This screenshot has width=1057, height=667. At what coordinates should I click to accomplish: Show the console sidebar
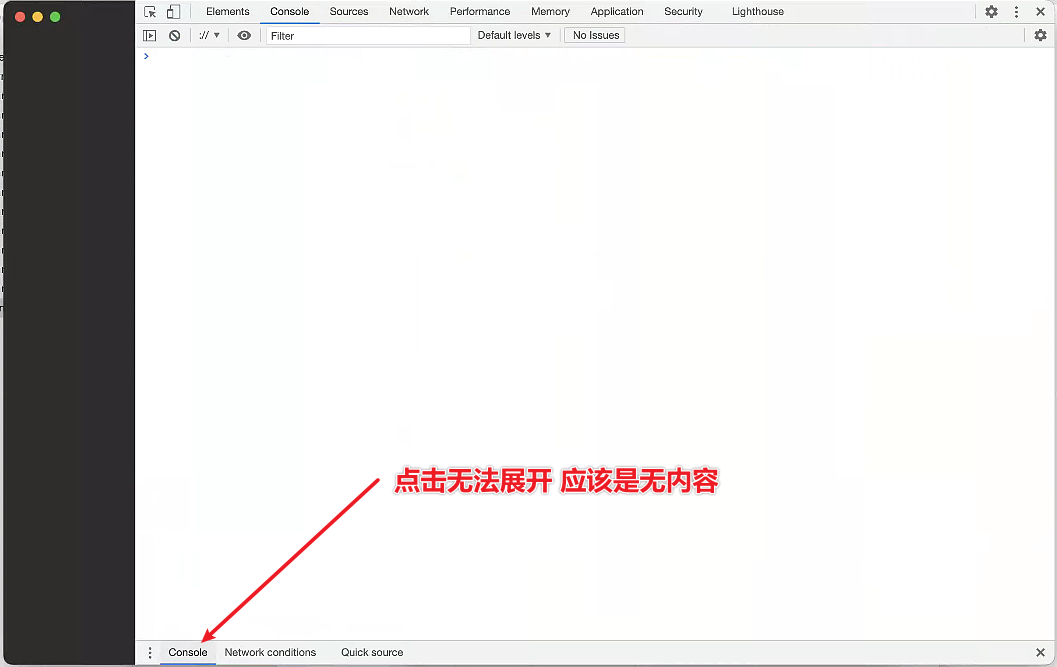pos(150,36)
